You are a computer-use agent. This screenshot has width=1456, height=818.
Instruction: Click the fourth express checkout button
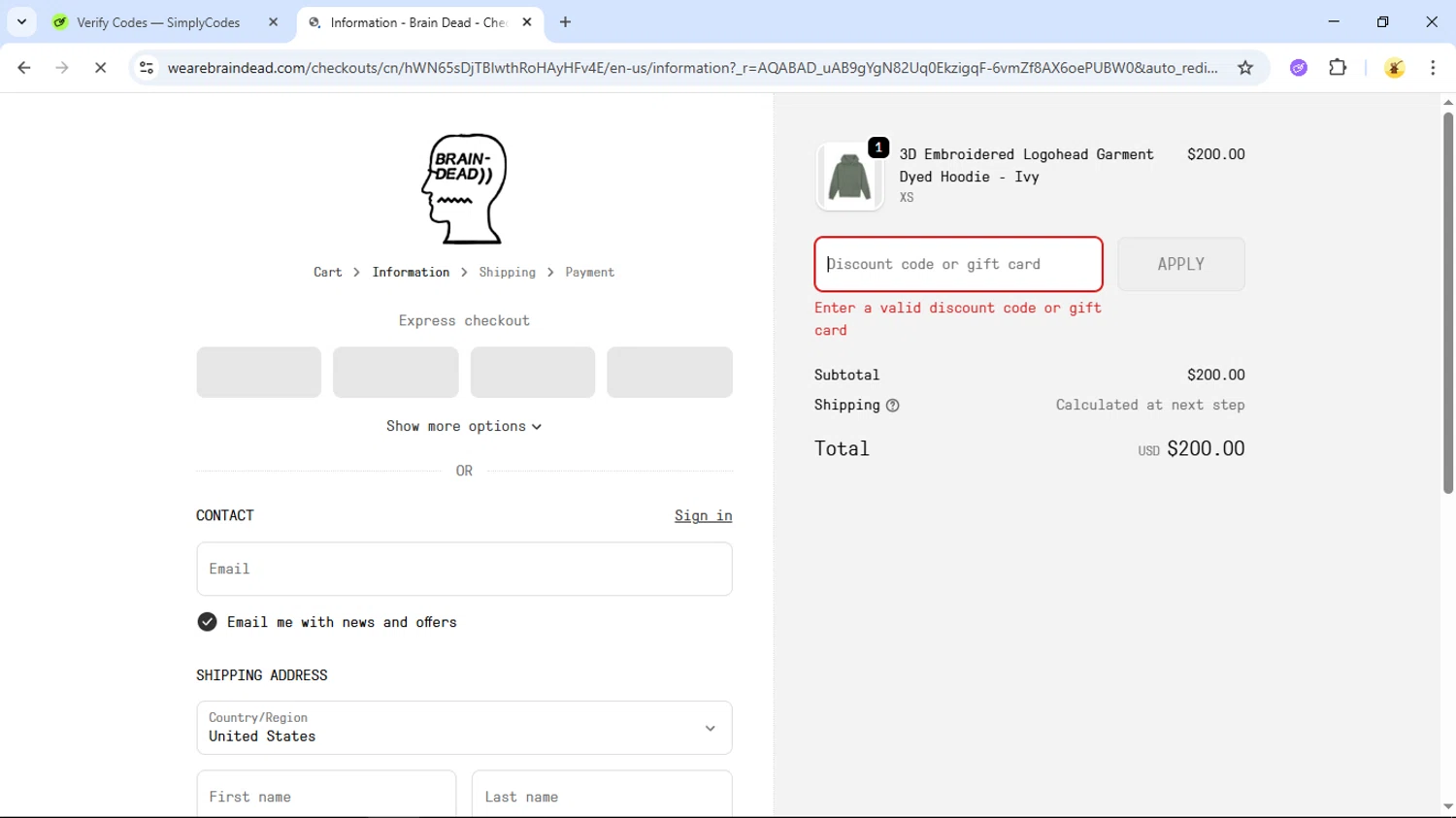coord(670,373)
